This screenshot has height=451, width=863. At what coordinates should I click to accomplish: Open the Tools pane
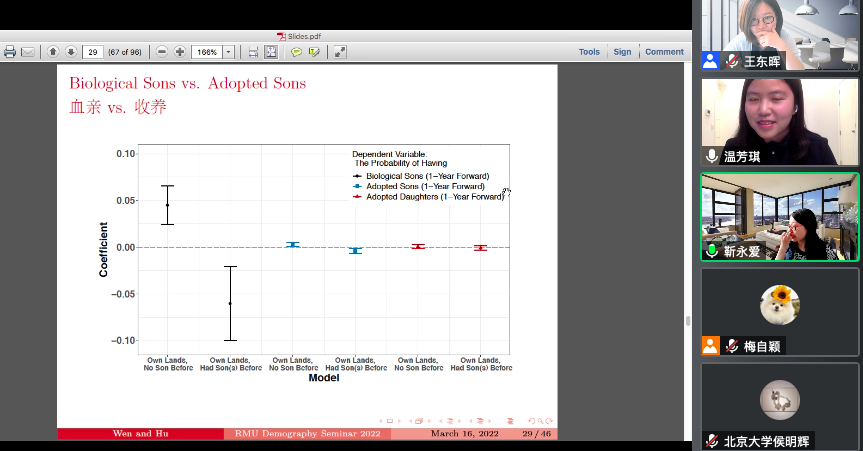589,52
